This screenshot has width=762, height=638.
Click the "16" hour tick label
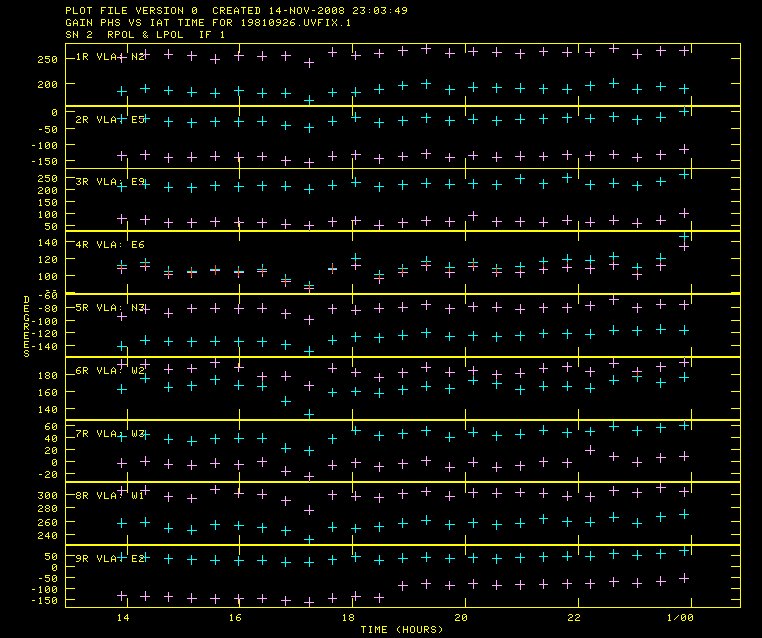(236, 619)
